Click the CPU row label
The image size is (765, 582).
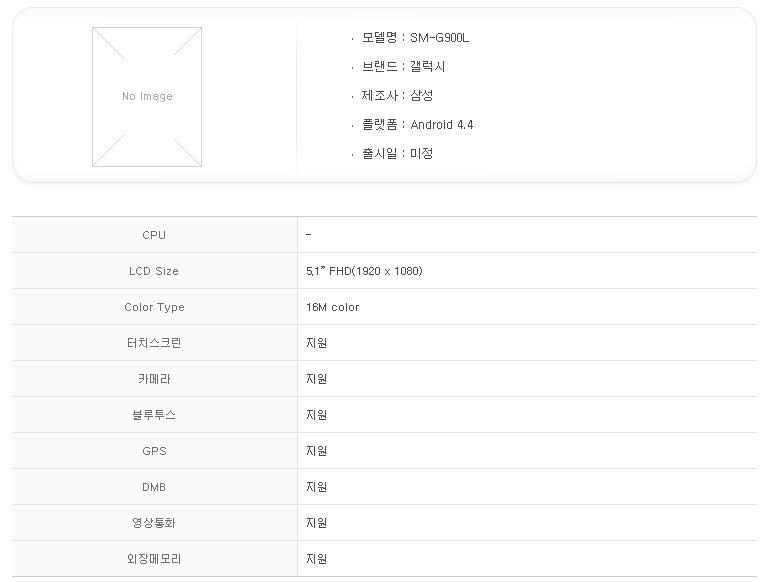point(154,235)
